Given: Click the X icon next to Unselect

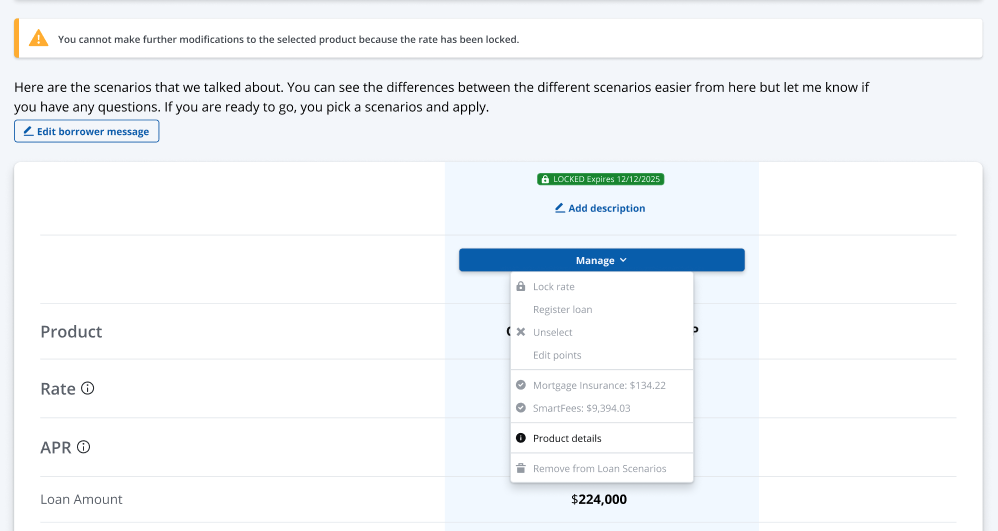Looking at the screenshot, I should [520, 332].
